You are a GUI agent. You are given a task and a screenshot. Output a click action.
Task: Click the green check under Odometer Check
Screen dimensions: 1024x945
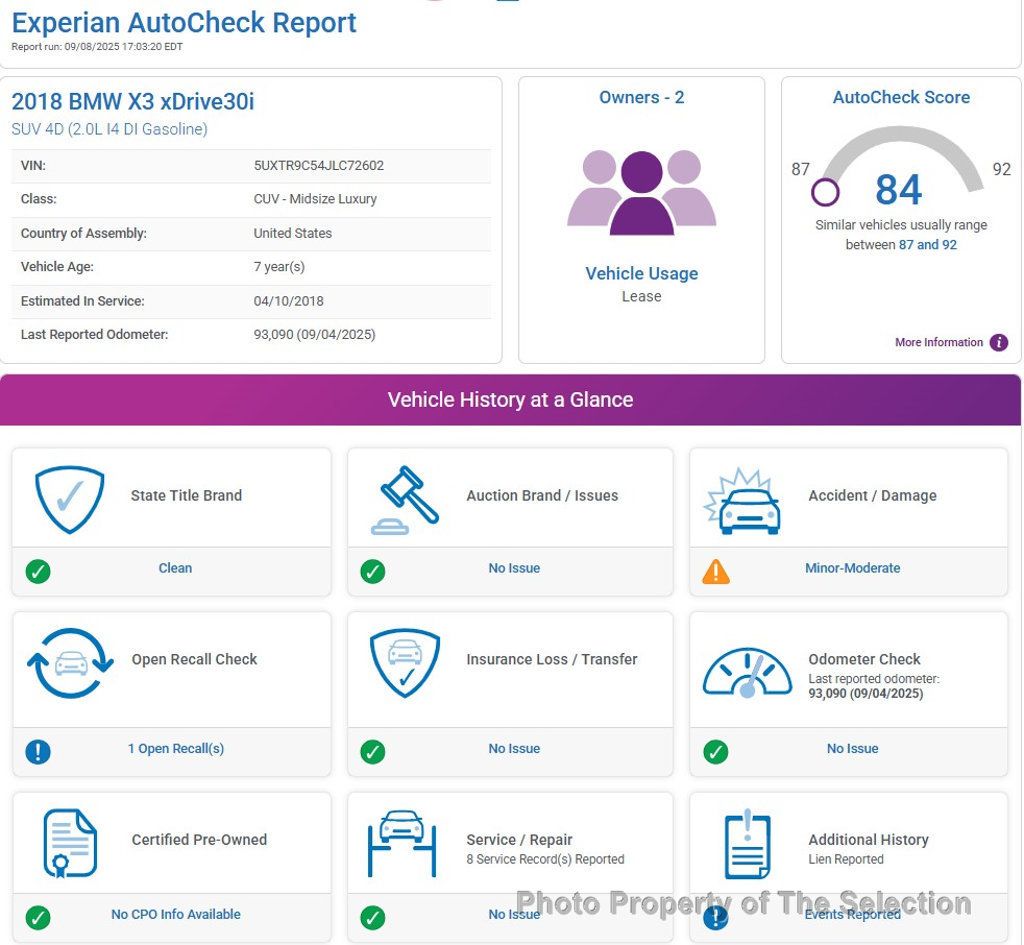716,751
